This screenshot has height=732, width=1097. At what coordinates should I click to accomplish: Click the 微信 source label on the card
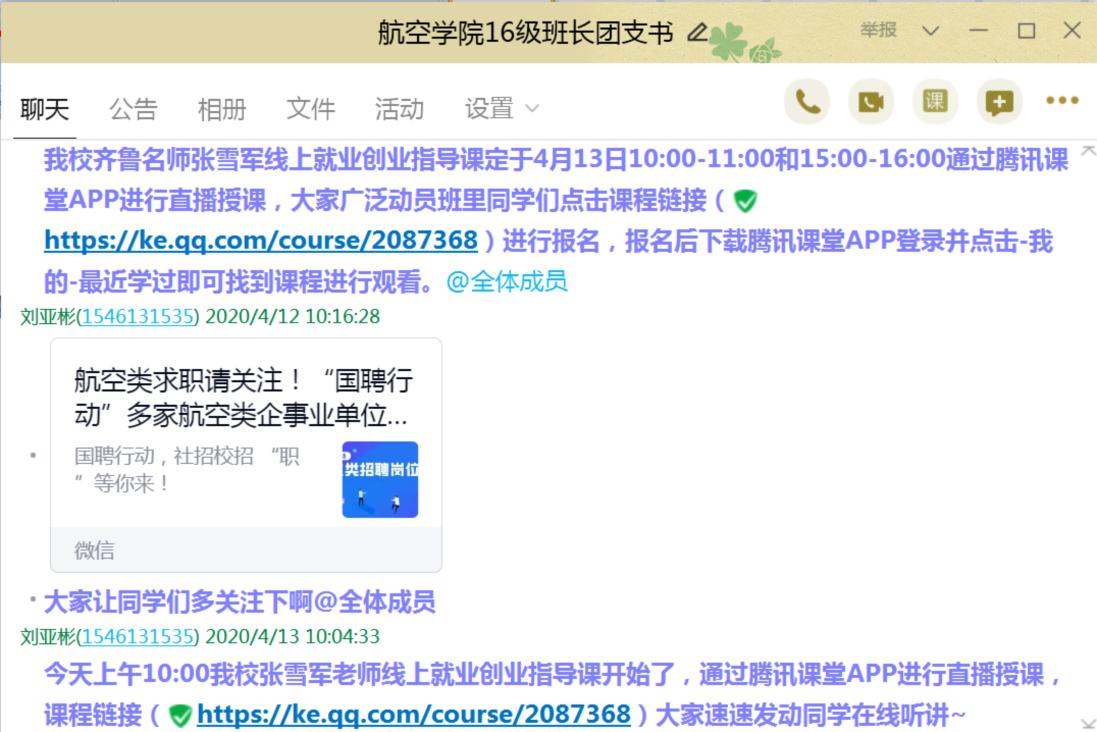(94, 551)
